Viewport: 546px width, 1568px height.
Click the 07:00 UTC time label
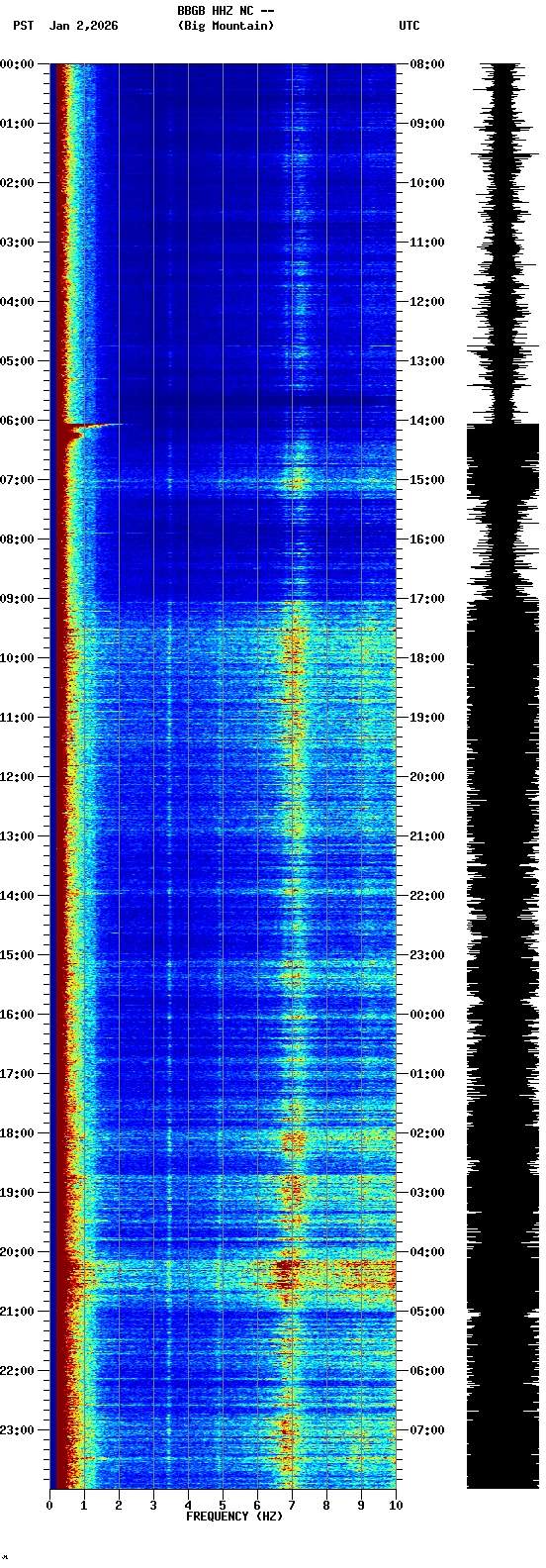click(427, 1430)
